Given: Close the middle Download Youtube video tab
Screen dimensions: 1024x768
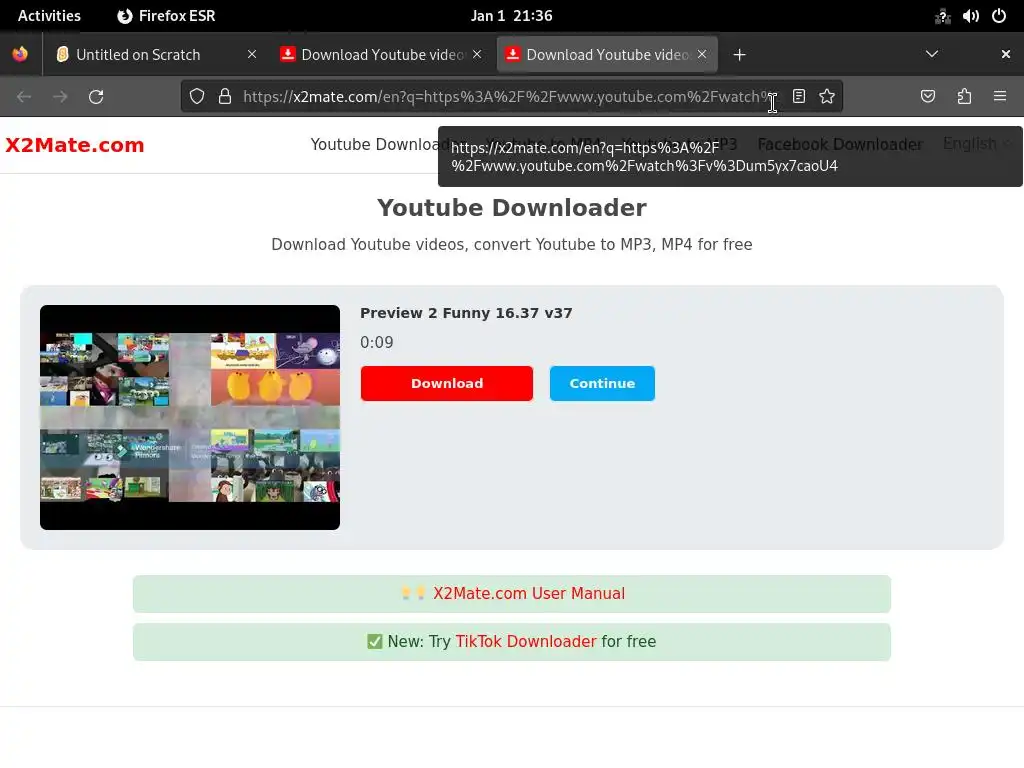Looking at the screenshot, I should pyautogui.click(x=477, y=54).
